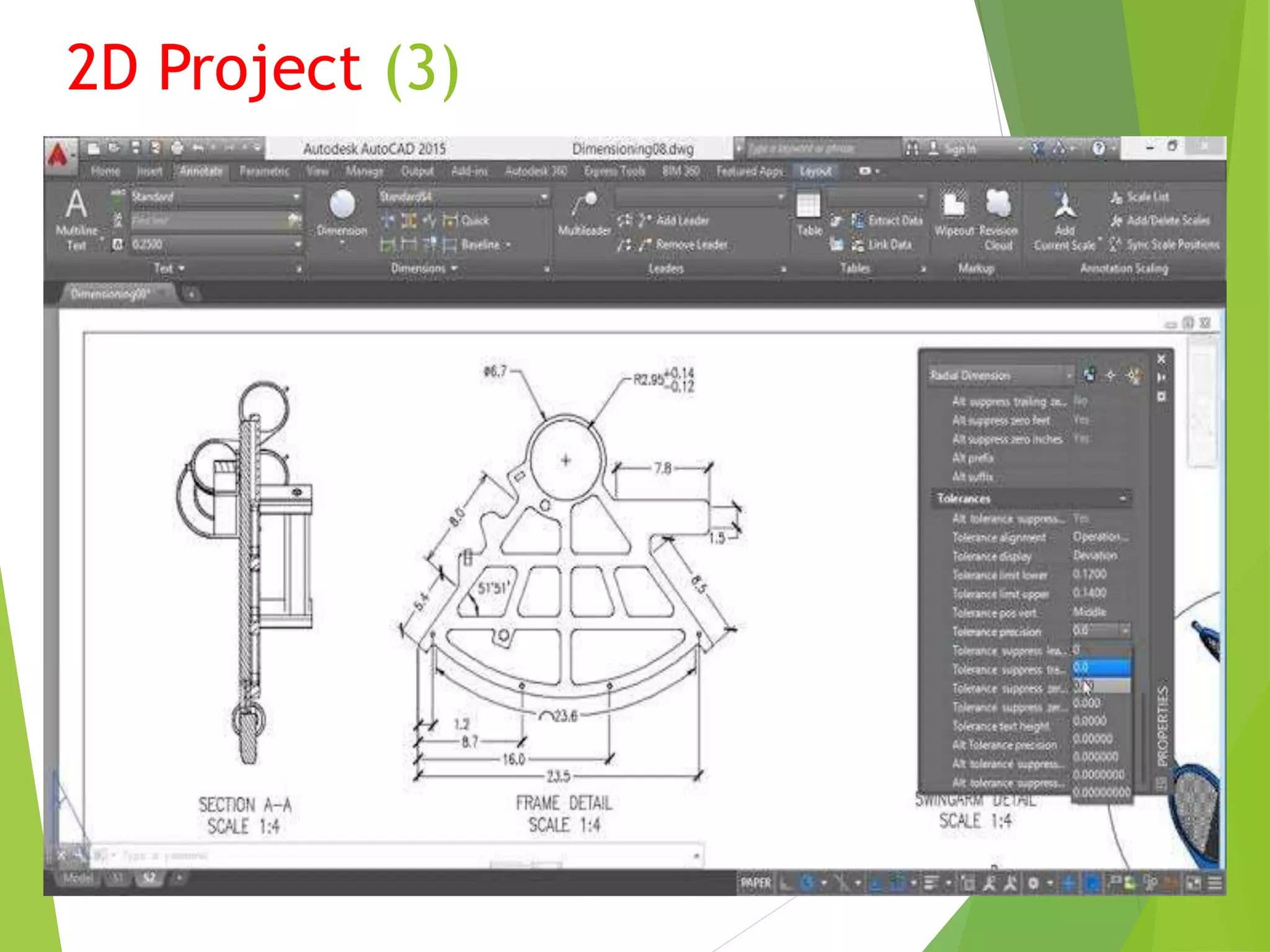Open the 0.2500 text height dropdown
Viewport: 1270px width, 952px height.
(x=216, y=244)
